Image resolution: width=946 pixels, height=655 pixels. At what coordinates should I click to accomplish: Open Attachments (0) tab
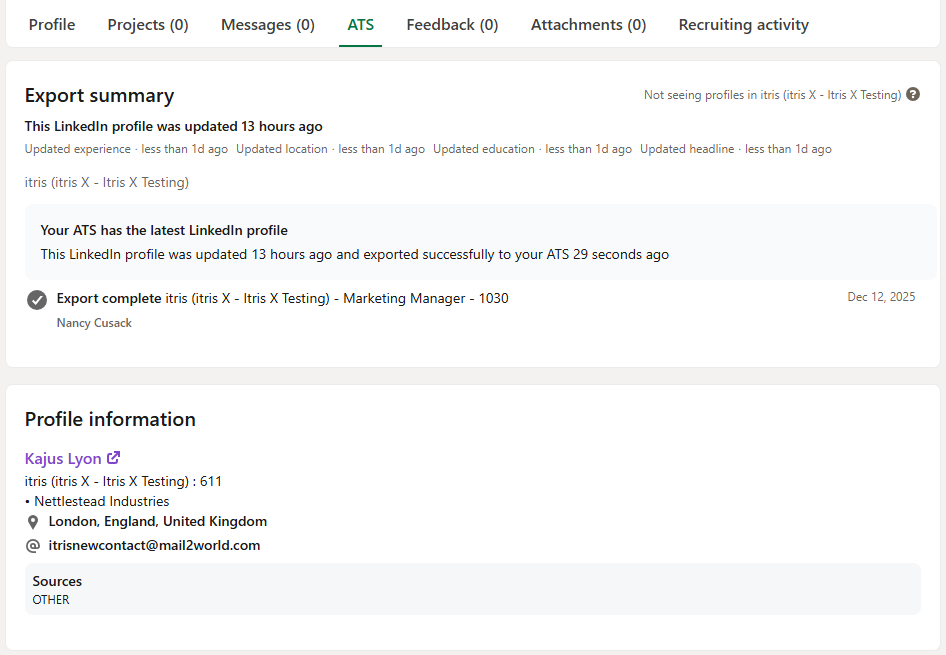click(588, 25)
